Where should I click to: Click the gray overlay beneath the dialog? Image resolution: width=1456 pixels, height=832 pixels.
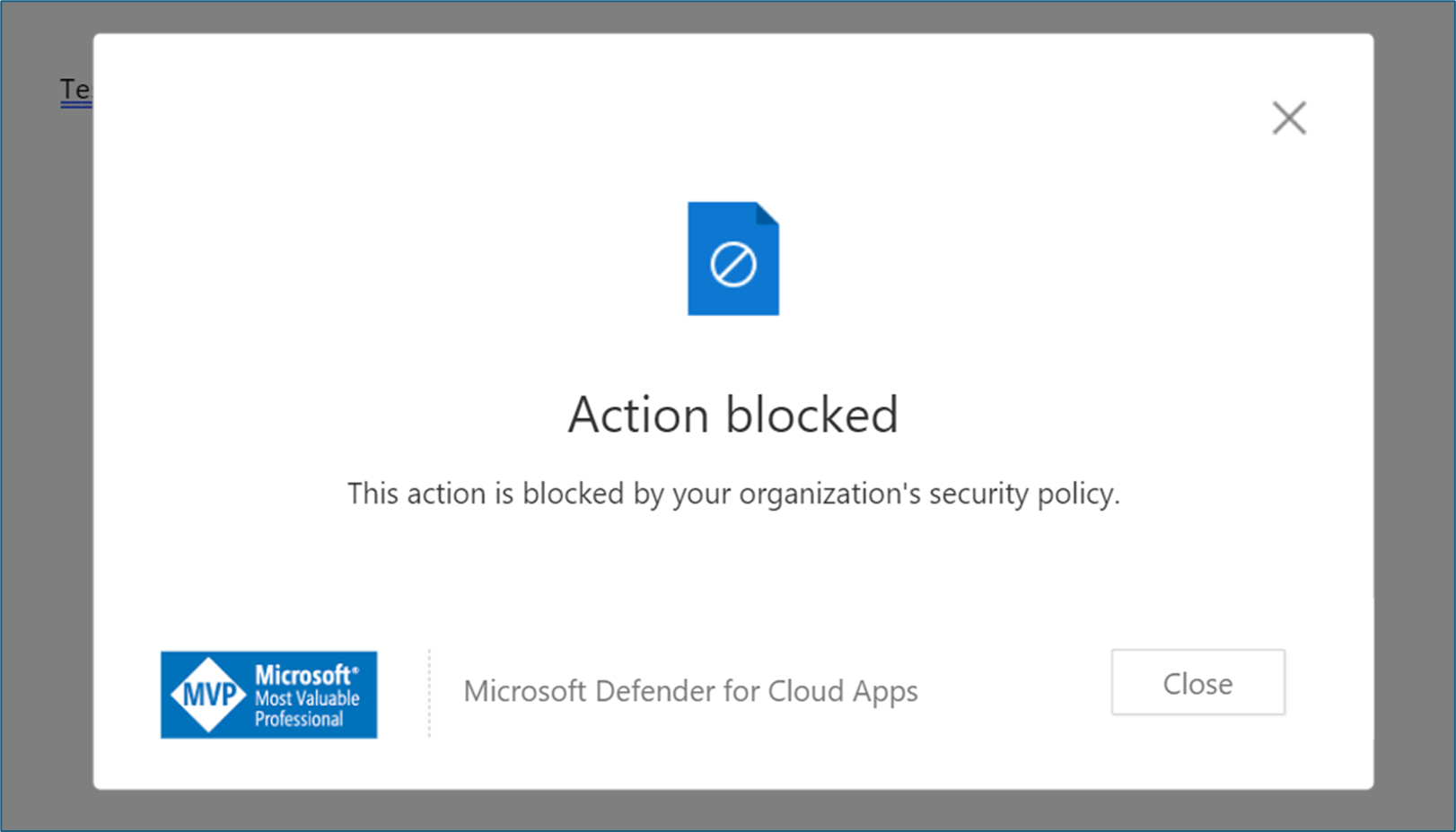click(732, 810)
